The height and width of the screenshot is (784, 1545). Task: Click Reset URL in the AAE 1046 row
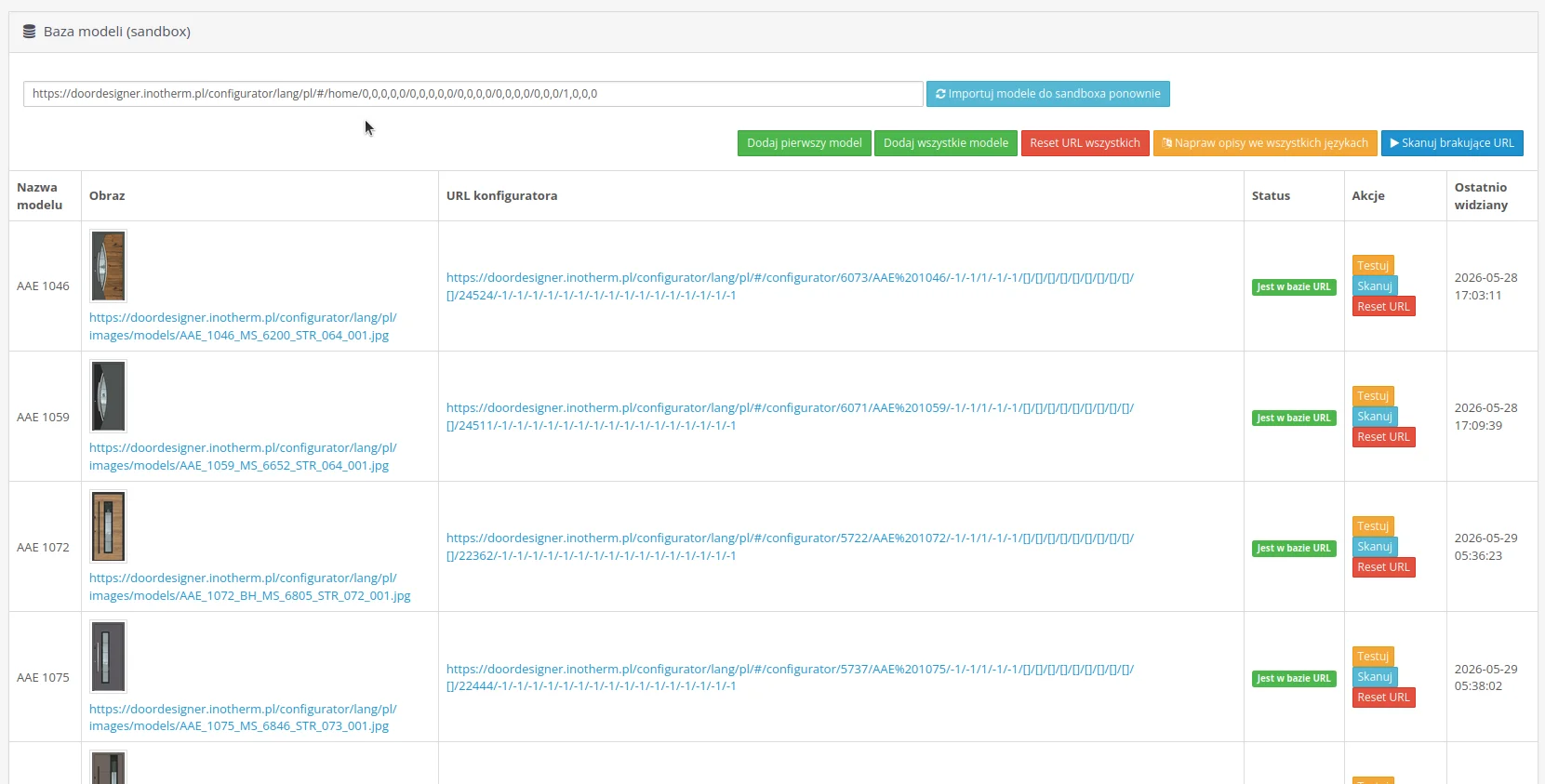1384,307
